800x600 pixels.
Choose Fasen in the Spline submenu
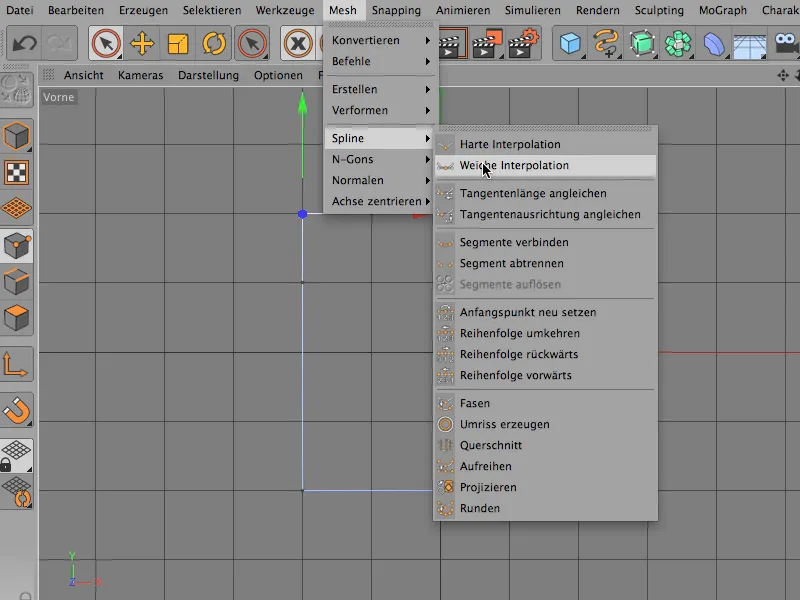point(545,403)
